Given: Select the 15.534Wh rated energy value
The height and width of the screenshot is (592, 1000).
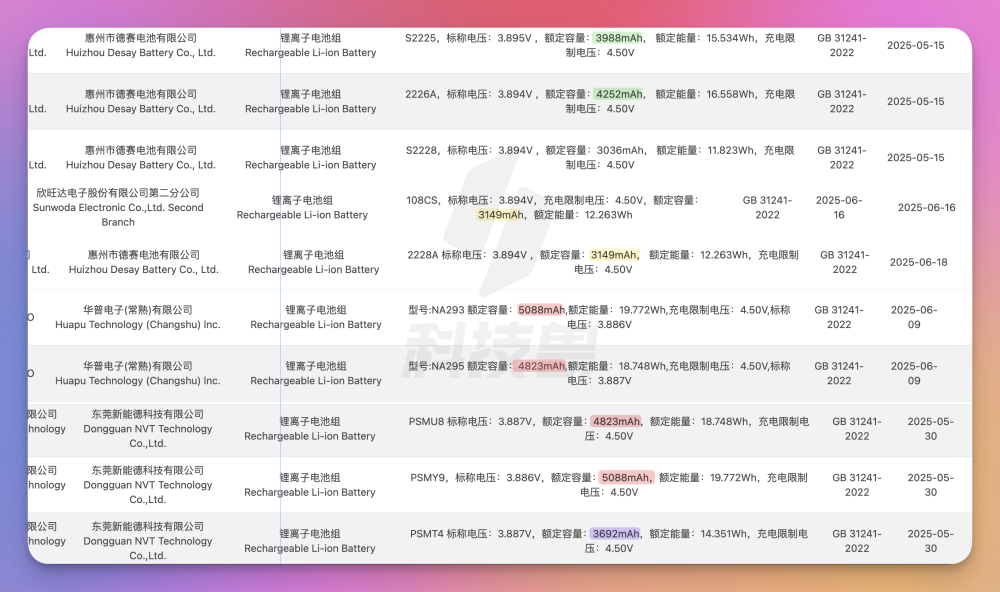Looking at the screenshot, I should click(731, 38).
